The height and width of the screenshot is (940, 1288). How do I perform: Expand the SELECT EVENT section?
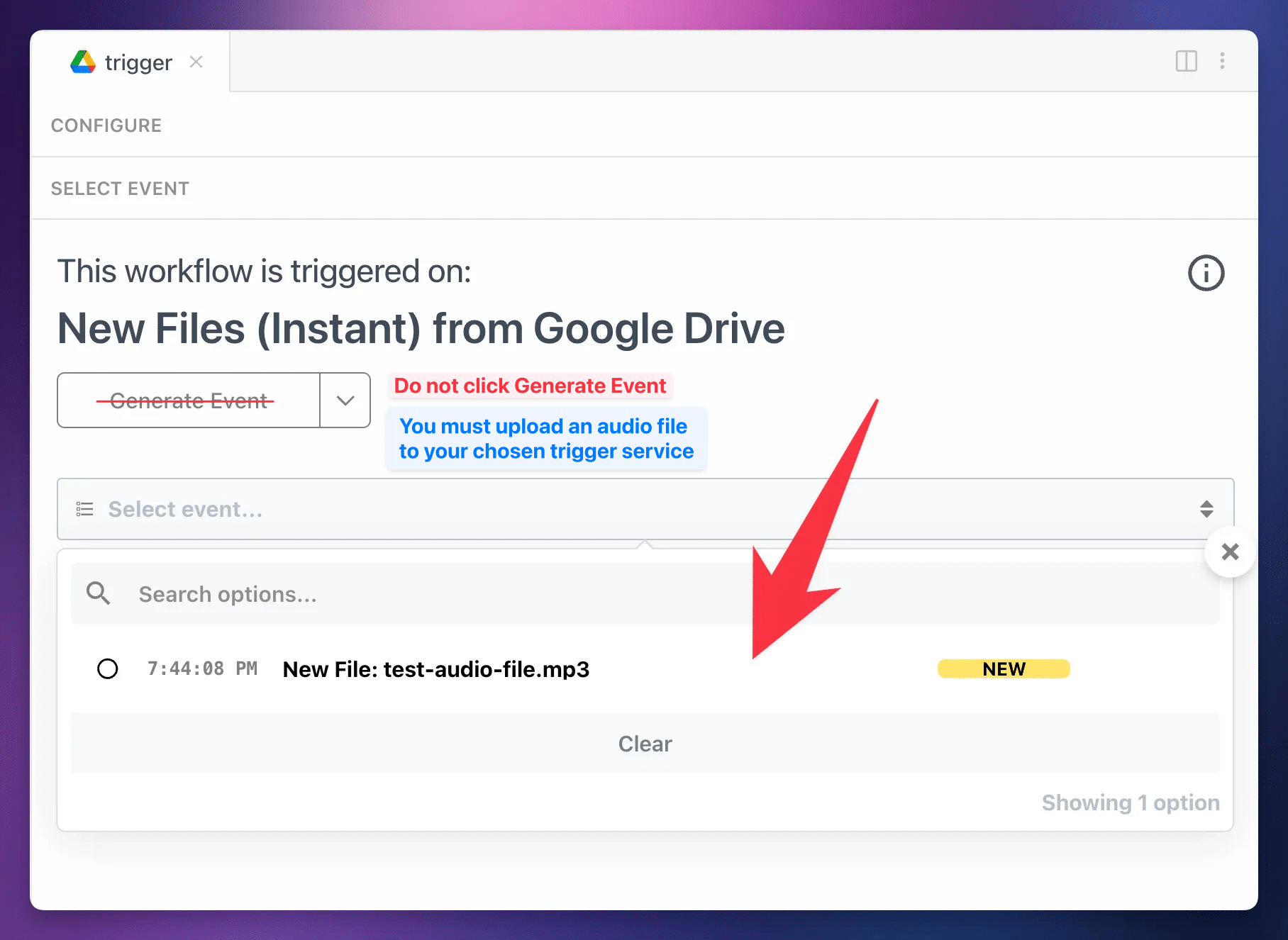coord(120,189)
